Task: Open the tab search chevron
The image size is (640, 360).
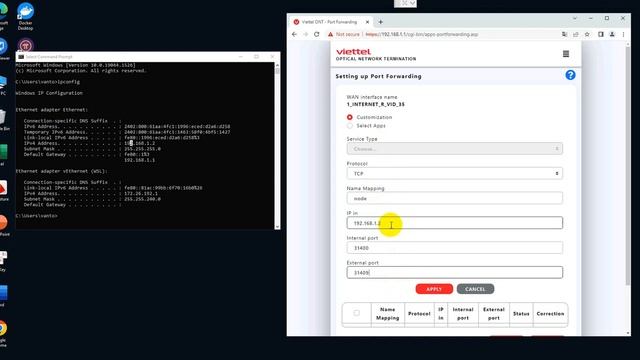Action: (x=575, y=18)
